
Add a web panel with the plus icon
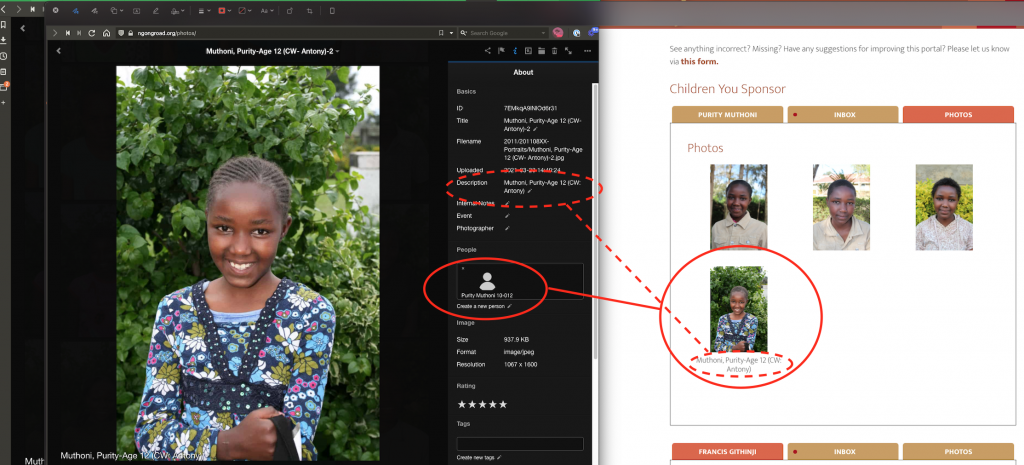(3, 103)
